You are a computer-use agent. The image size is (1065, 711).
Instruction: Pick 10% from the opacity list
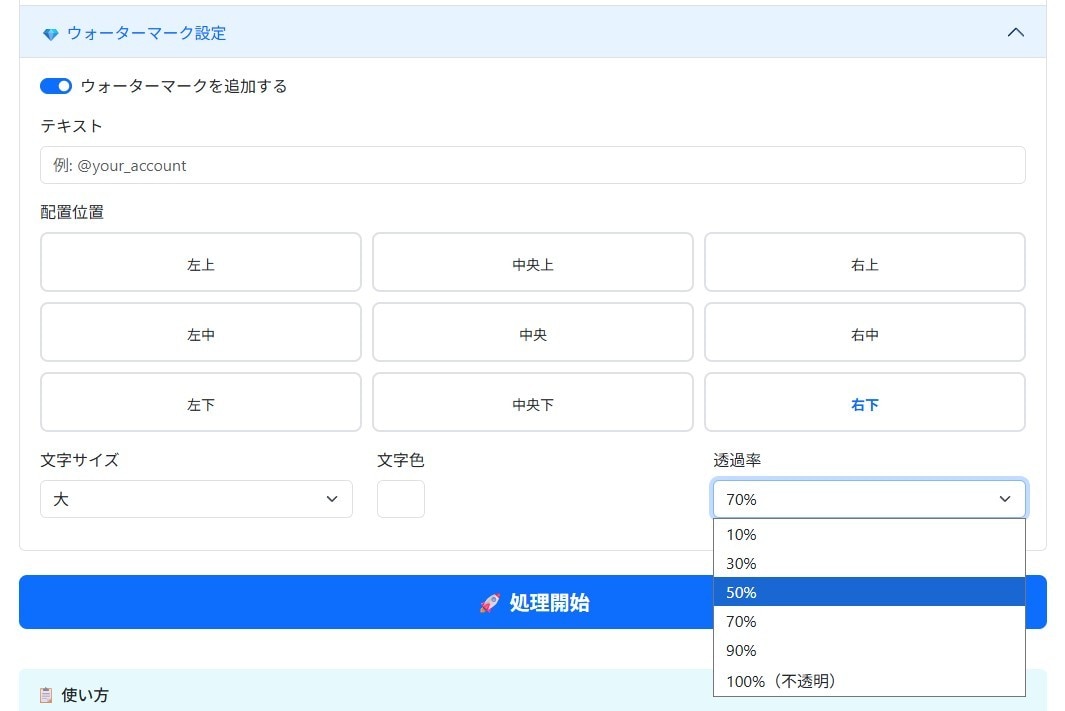[869, 534]
